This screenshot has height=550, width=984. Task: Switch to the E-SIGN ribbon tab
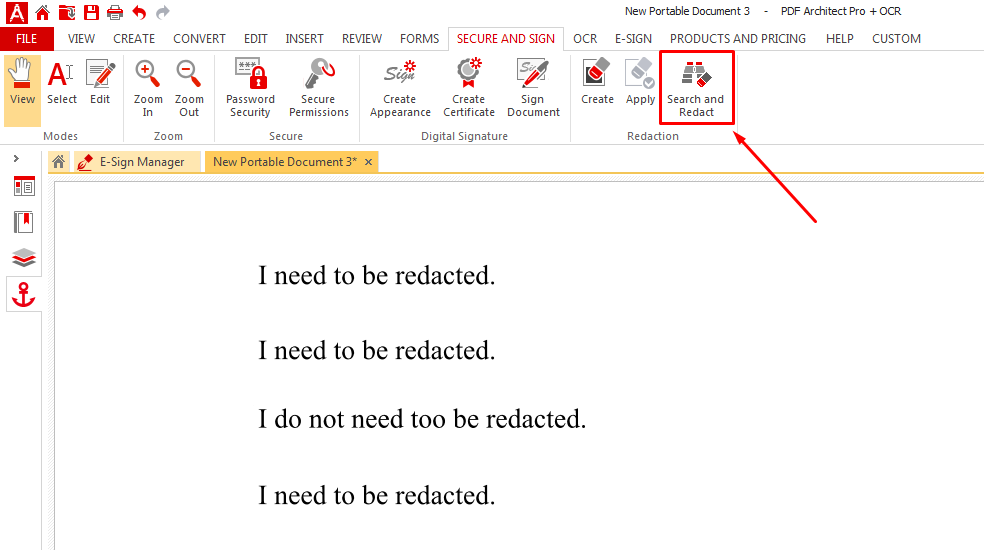633,39
